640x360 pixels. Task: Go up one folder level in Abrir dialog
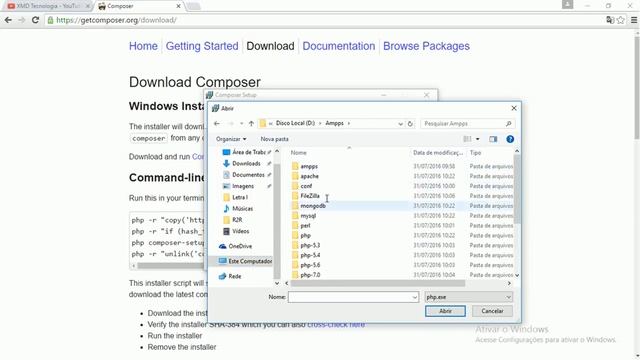[251, 123]
